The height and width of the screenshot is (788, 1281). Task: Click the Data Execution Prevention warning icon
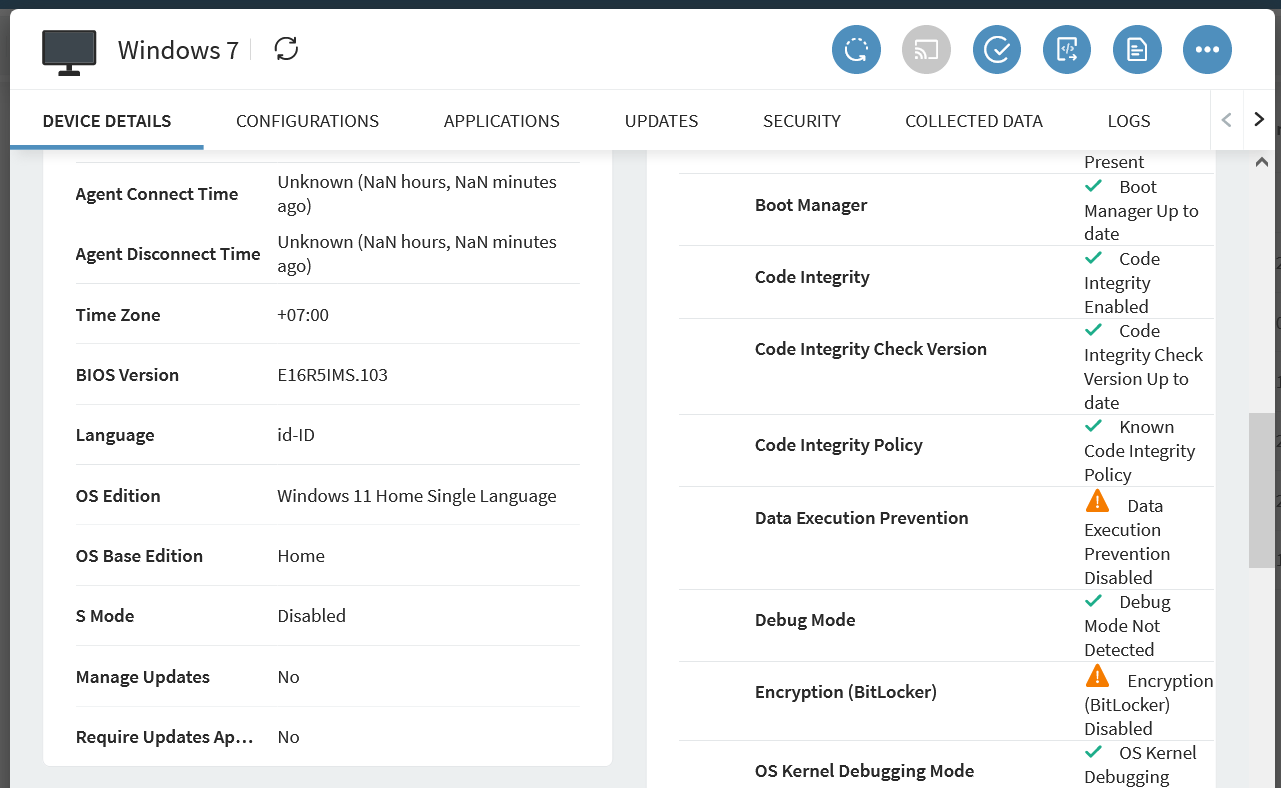tap(1097, 501)
